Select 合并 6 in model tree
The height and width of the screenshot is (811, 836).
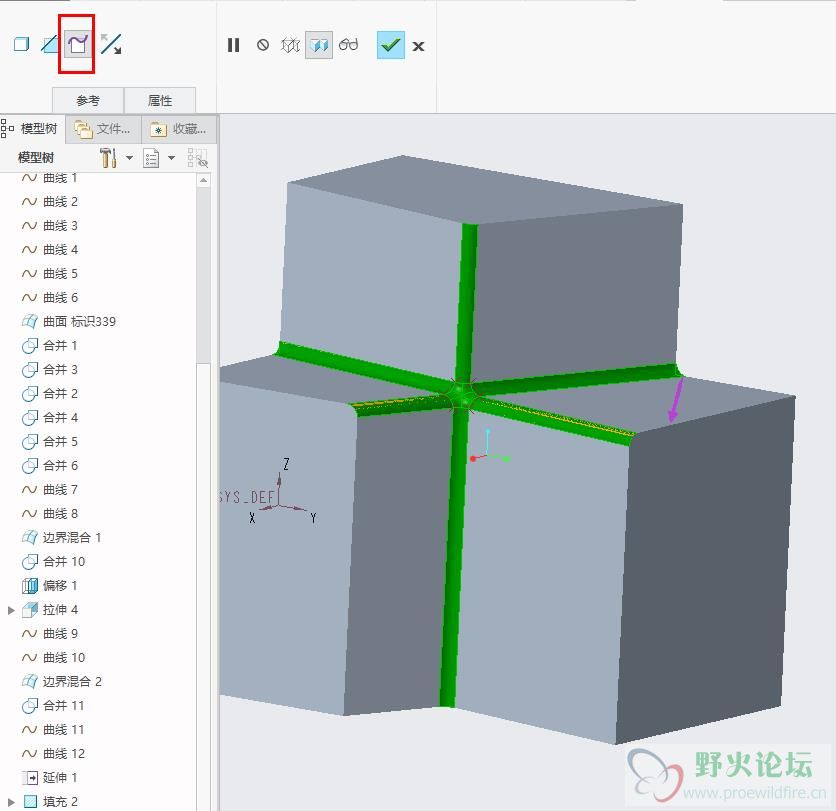(x=60, y=465)
